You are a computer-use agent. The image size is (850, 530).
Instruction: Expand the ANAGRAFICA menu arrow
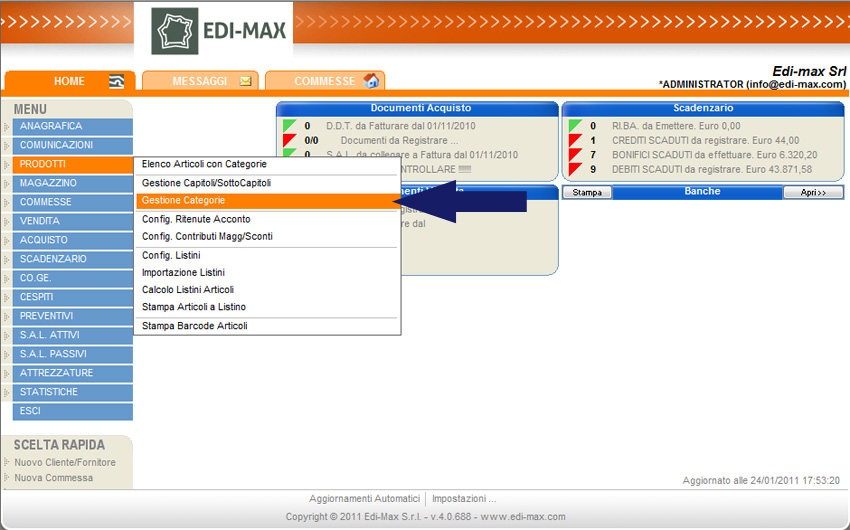[6, 127]
